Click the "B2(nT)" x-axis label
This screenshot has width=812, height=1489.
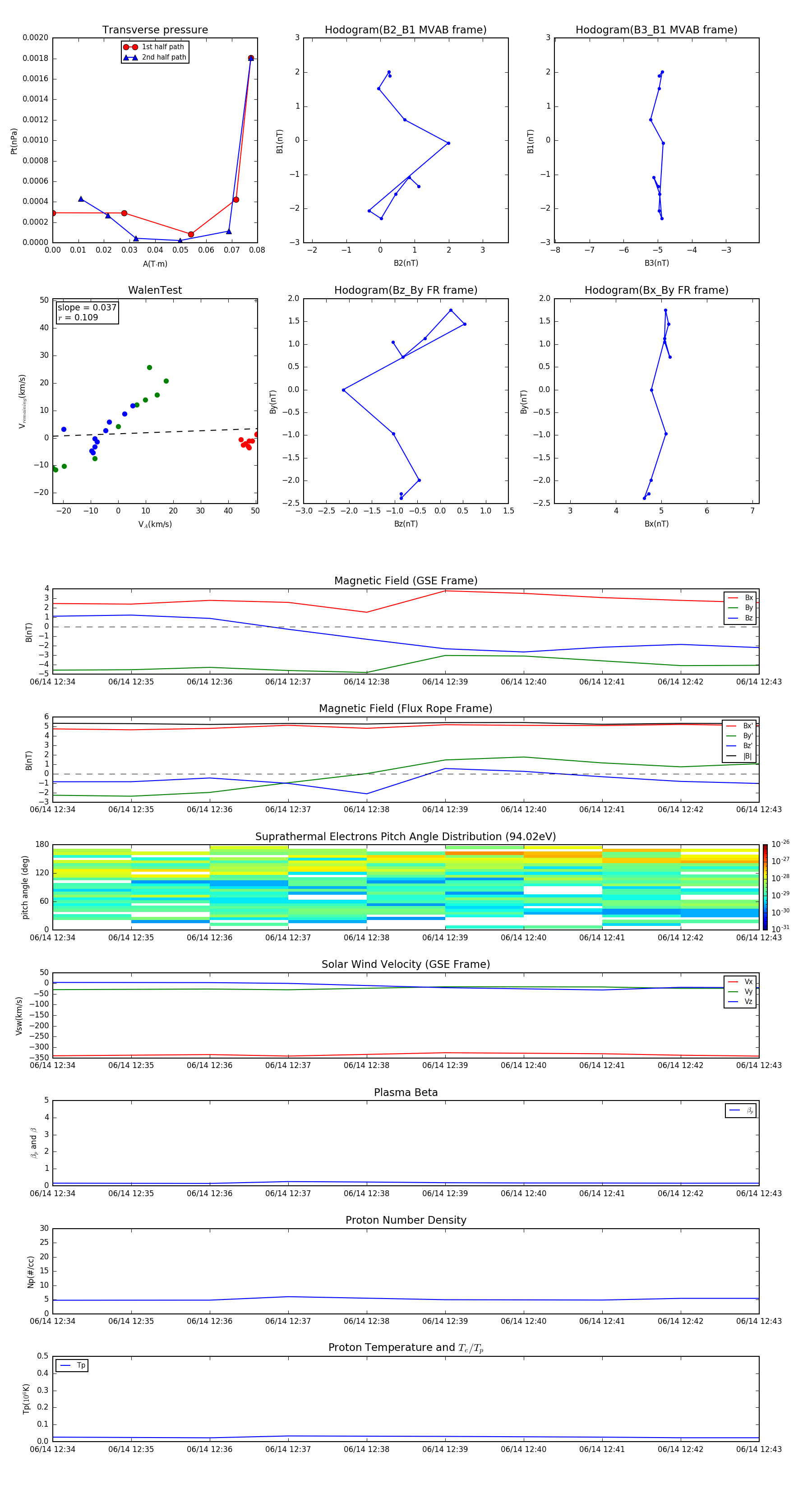(x=406, y=263)
